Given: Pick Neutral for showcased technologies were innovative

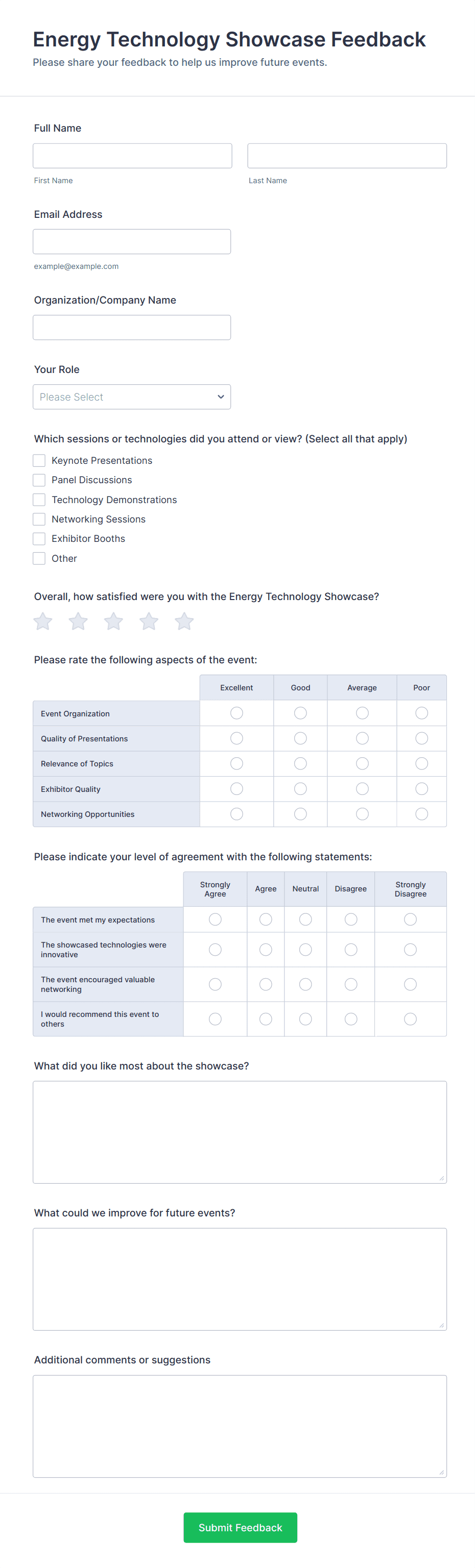Looking at the screenshot, I should [x=306, y=950].
